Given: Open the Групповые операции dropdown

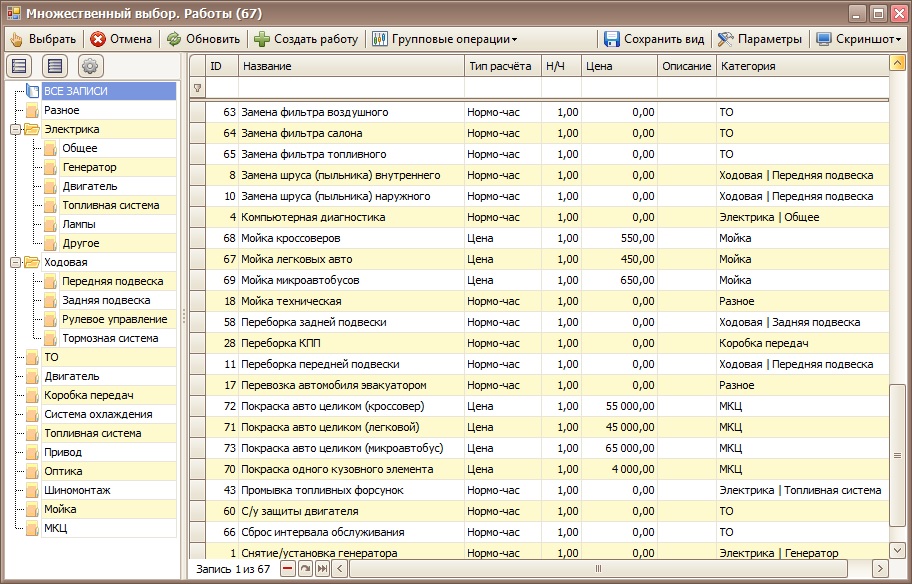Looking at the screenshot, I should click(x=445, y=39).
